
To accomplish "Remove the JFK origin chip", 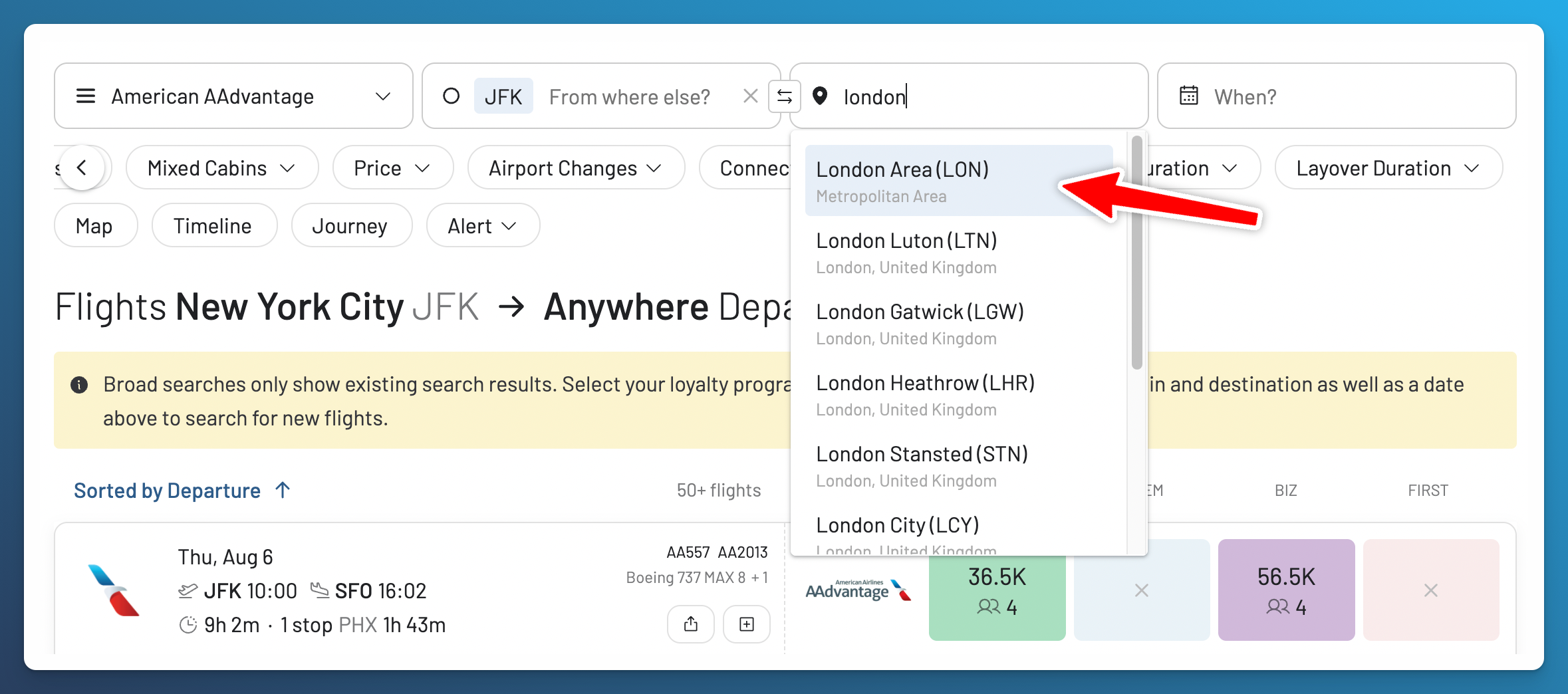I will (503, 96).
